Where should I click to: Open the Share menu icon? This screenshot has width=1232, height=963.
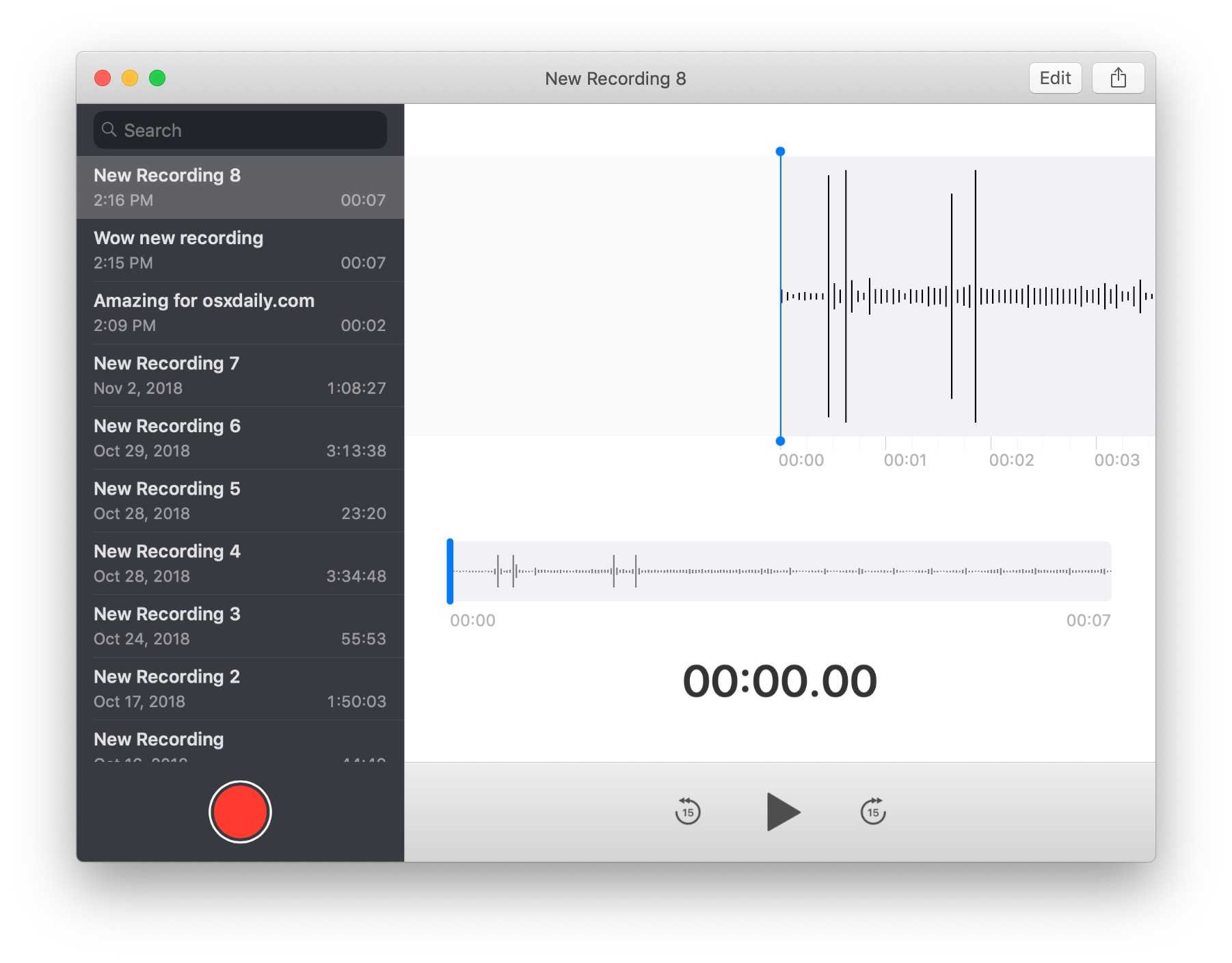coord(1119,78)
